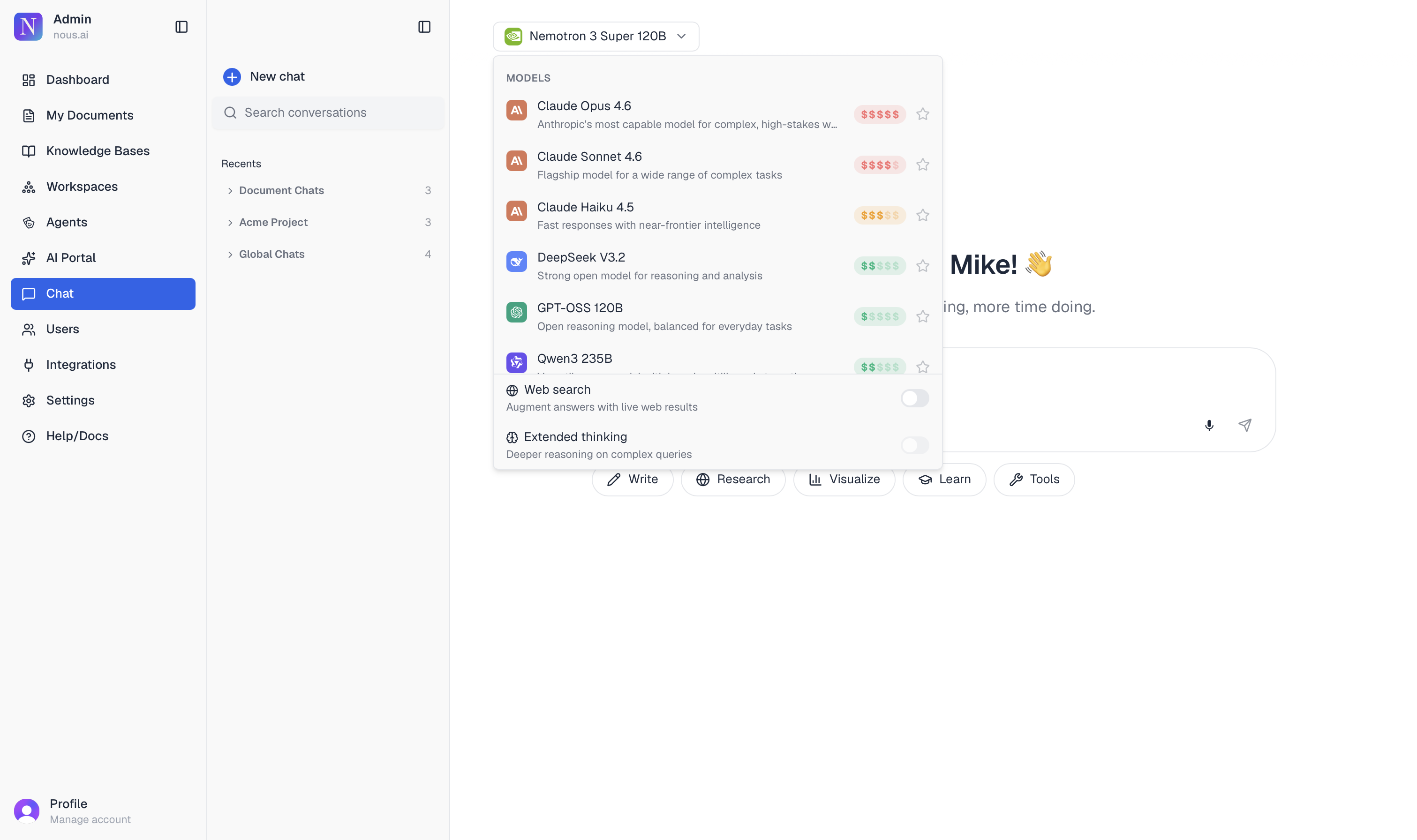Screen dimensions: 1417x840
Task: Click the Tools suggestion chip
Action: click(x=1034, y=480)
